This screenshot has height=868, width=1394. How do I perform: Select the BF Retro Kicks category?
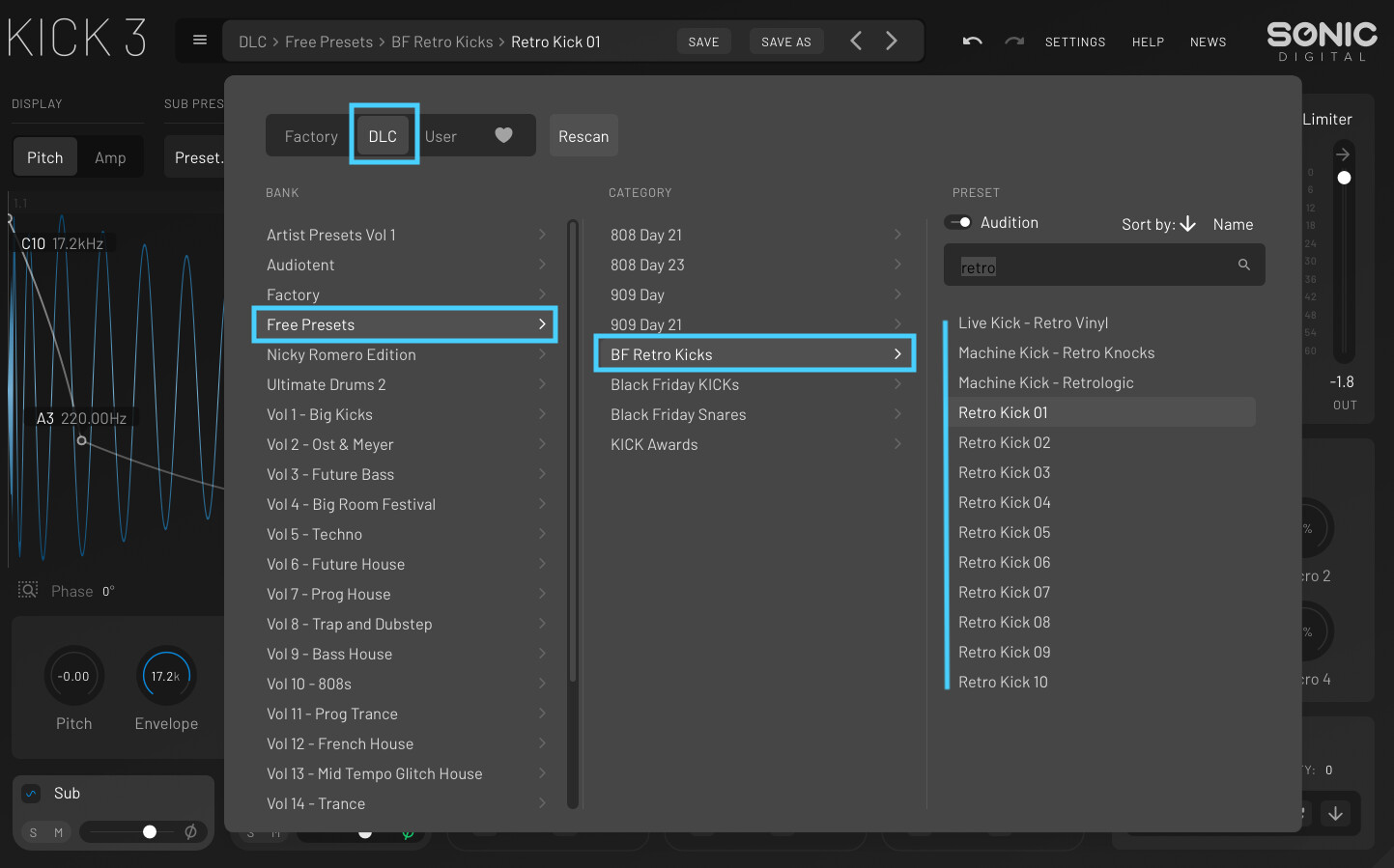click(754, 354)
